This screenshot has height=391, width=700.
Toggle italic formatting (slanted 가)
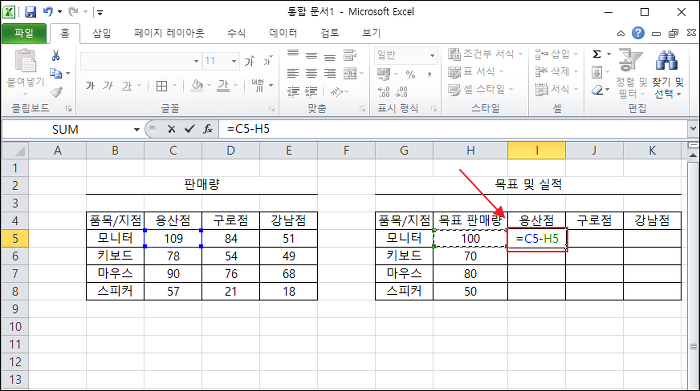(108, 85)
